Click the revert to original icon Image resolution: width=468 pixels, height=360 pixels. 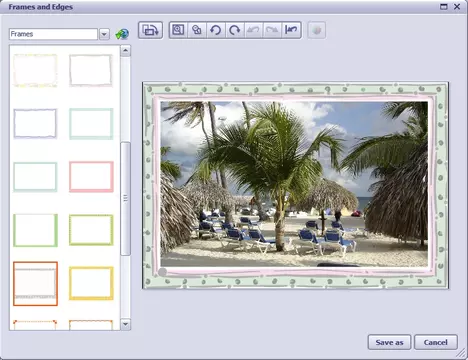(291, 30)
